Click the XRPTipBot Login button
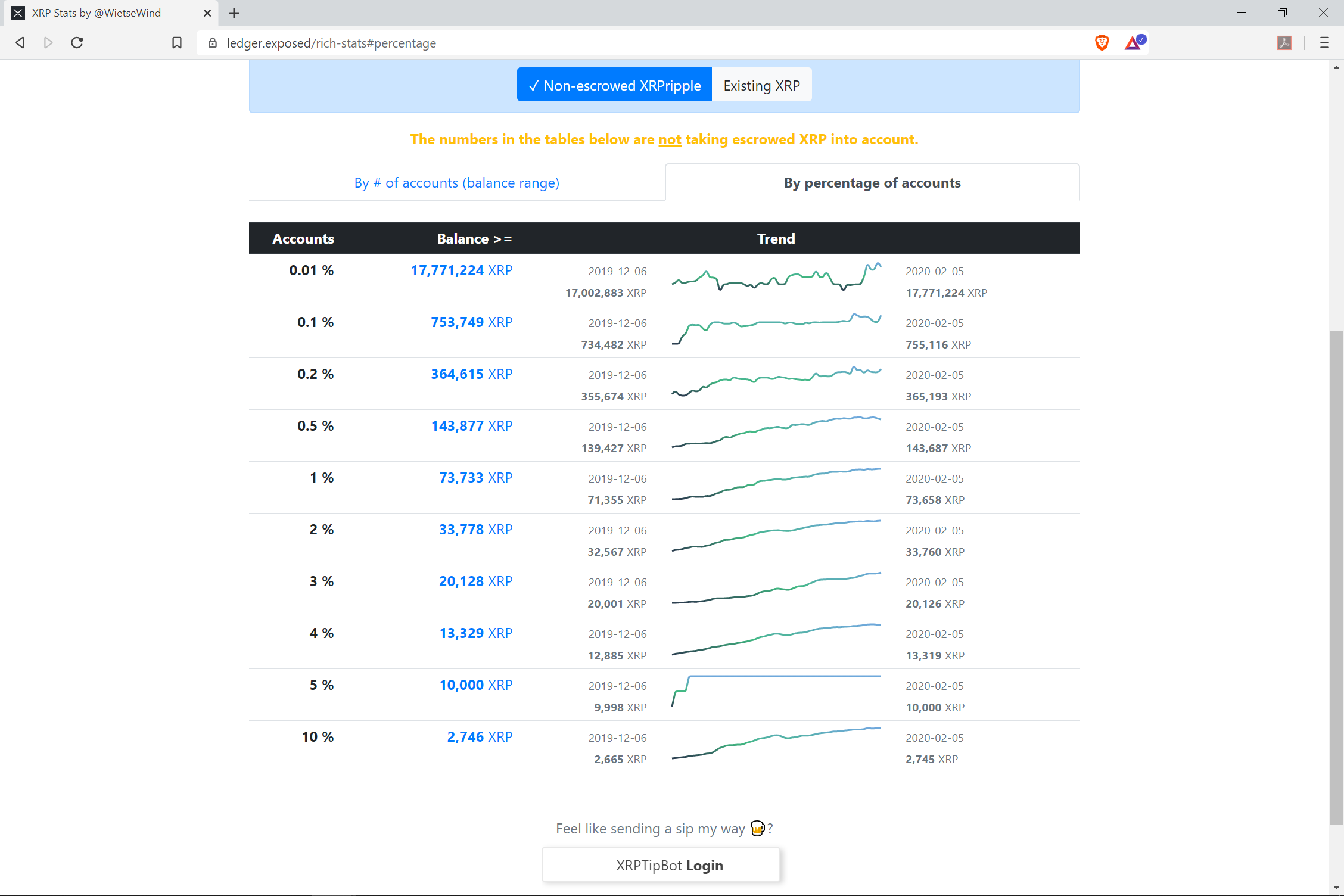The width and height of the screenshot is (1344, 896). (660, 864)
